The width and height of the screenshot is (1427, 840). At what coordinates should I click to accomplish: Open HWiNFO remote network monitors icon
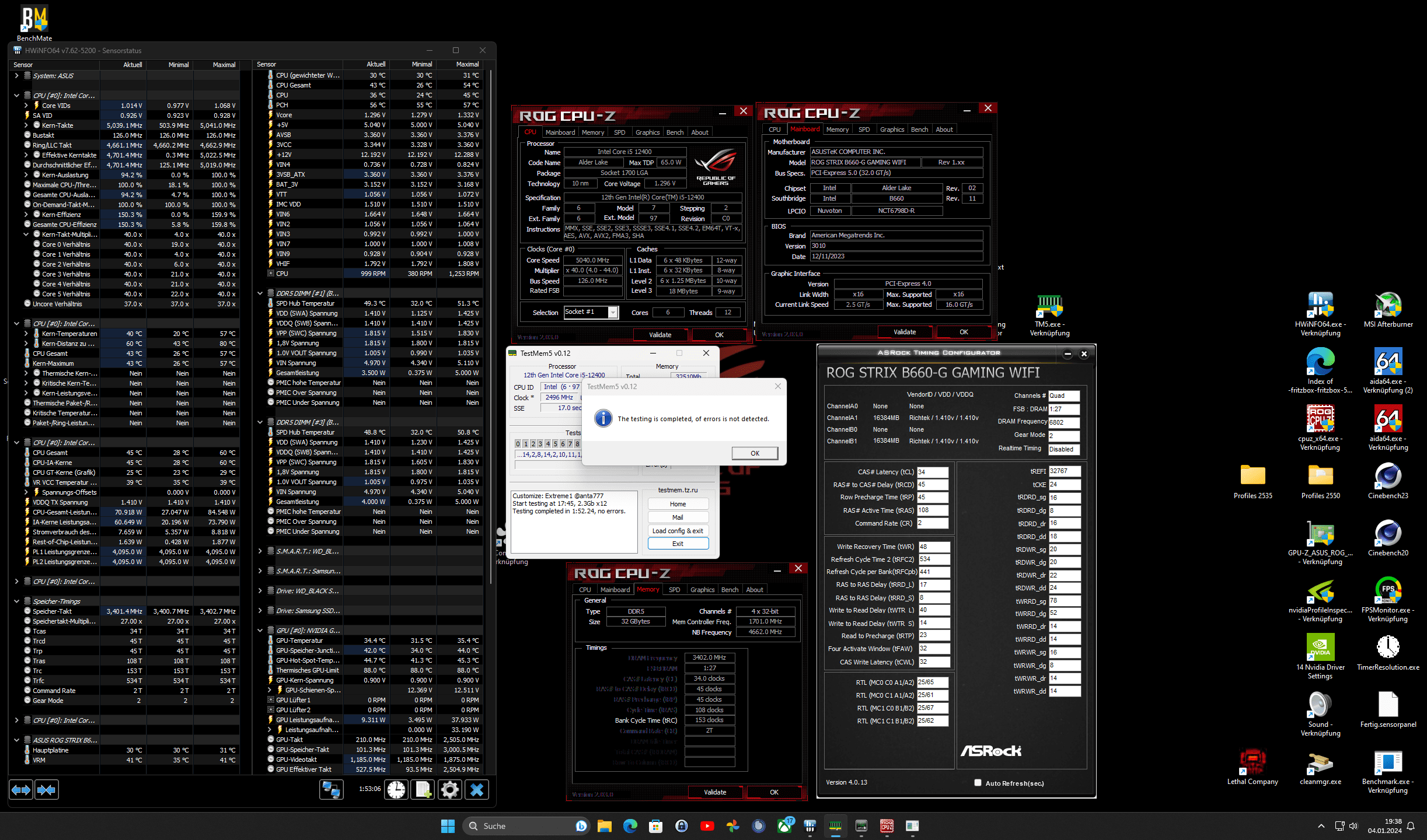pyautogui.click(x=331, y=790)
